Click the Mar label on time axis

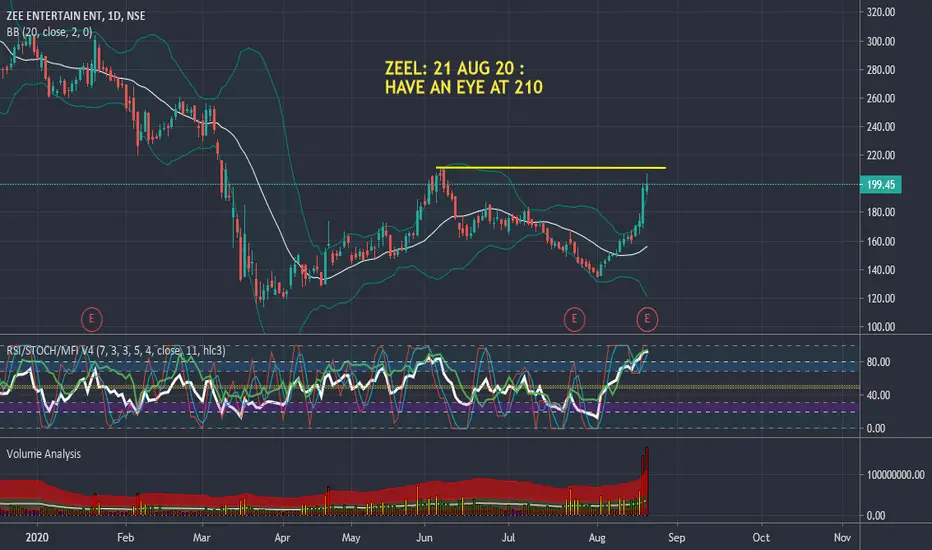[x=201, y=538]
